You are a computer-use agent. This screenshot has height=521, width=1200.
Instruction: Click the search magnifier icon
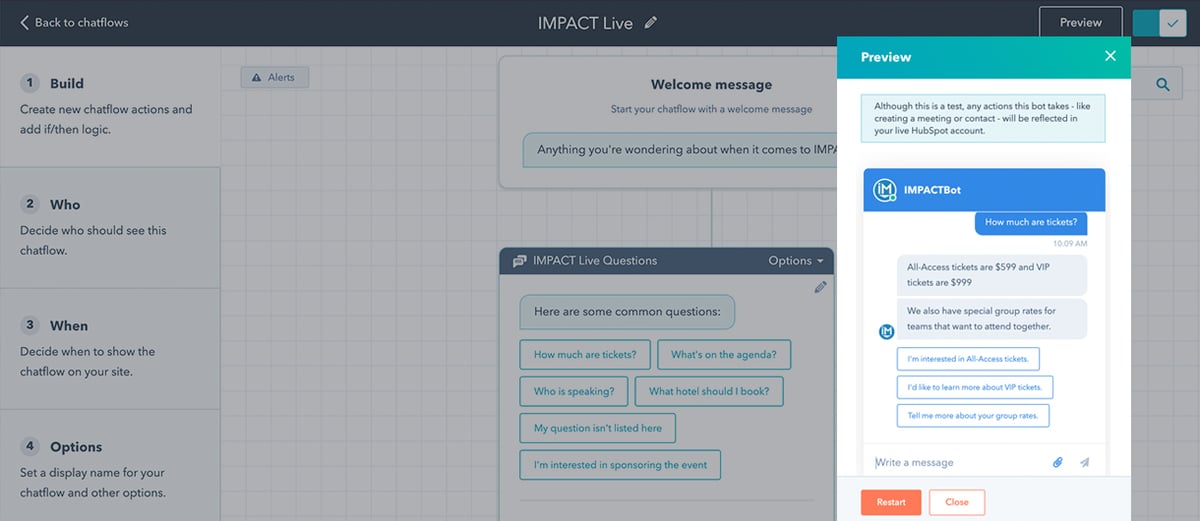click(1162, 85)
